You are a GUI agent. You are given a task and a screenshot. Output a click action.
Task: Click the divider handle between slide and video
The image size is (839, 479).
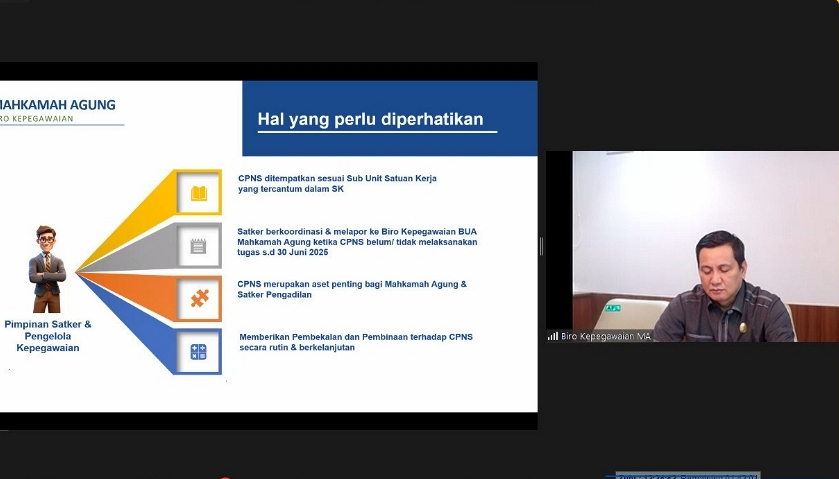541,246
